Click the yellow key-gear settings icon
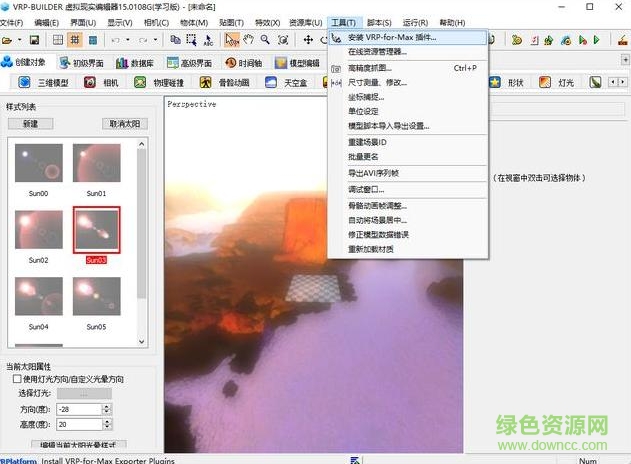 pos(517,40)
